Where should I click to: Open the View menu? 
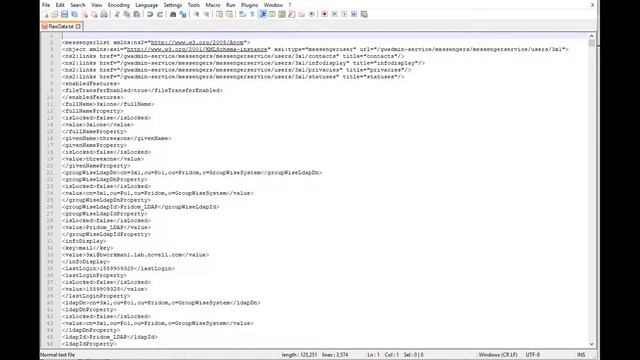pos(97,5)
